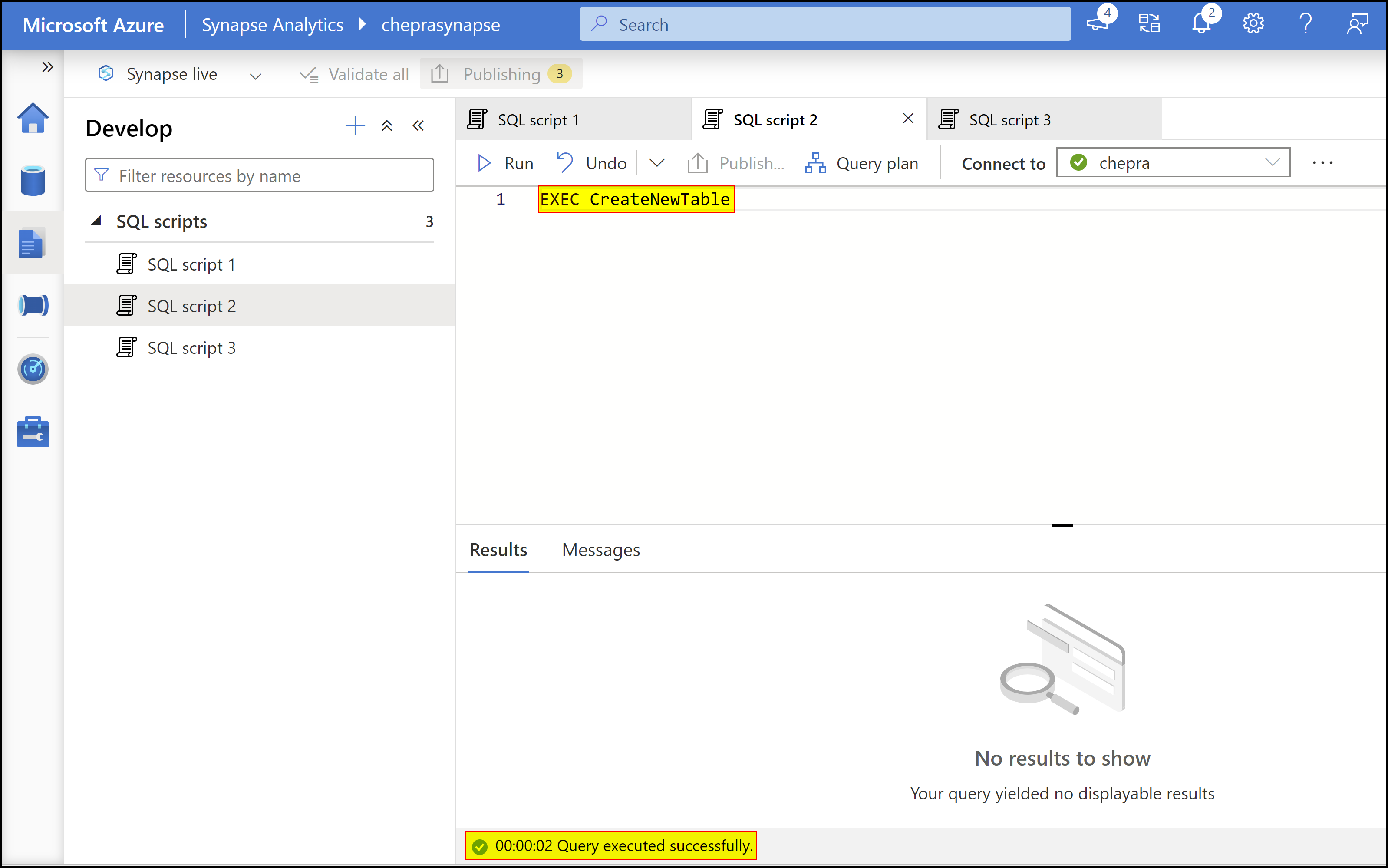
Task: Expand the Synapse live mode dropdown
Action: point(255,75)
